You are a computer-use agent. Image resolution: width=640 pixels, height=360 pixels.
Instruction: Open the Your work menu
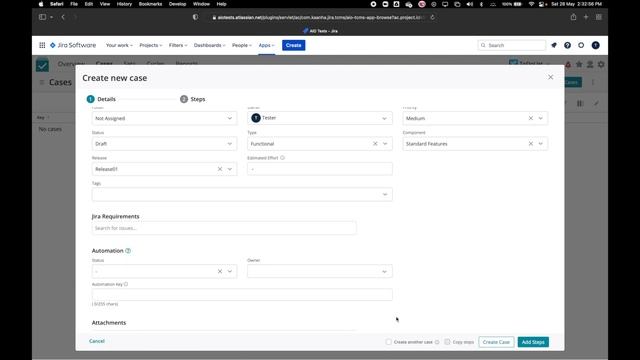(119, 45)
